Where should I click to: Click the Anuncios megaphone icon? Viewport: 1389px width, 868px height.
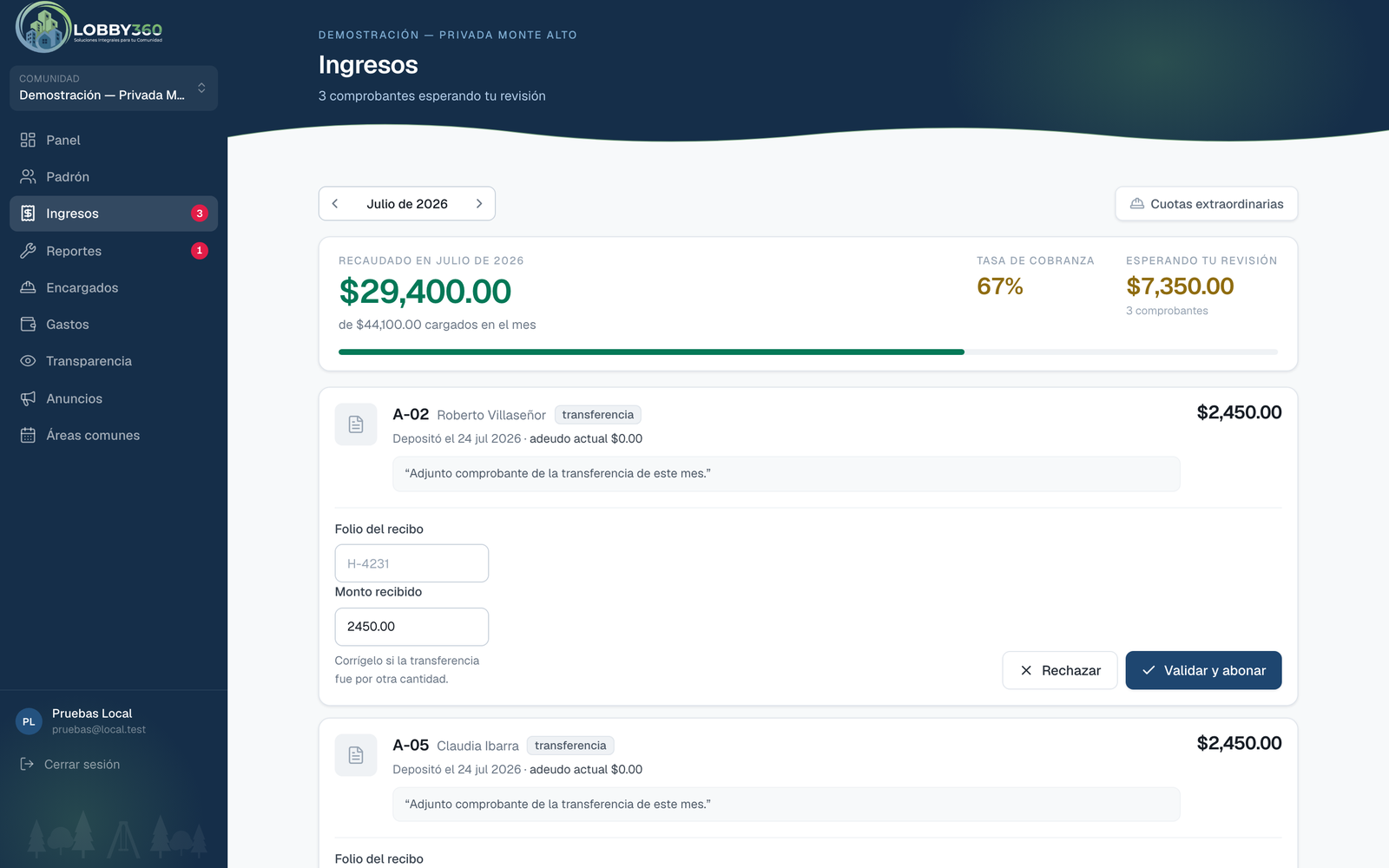point(28,398)
